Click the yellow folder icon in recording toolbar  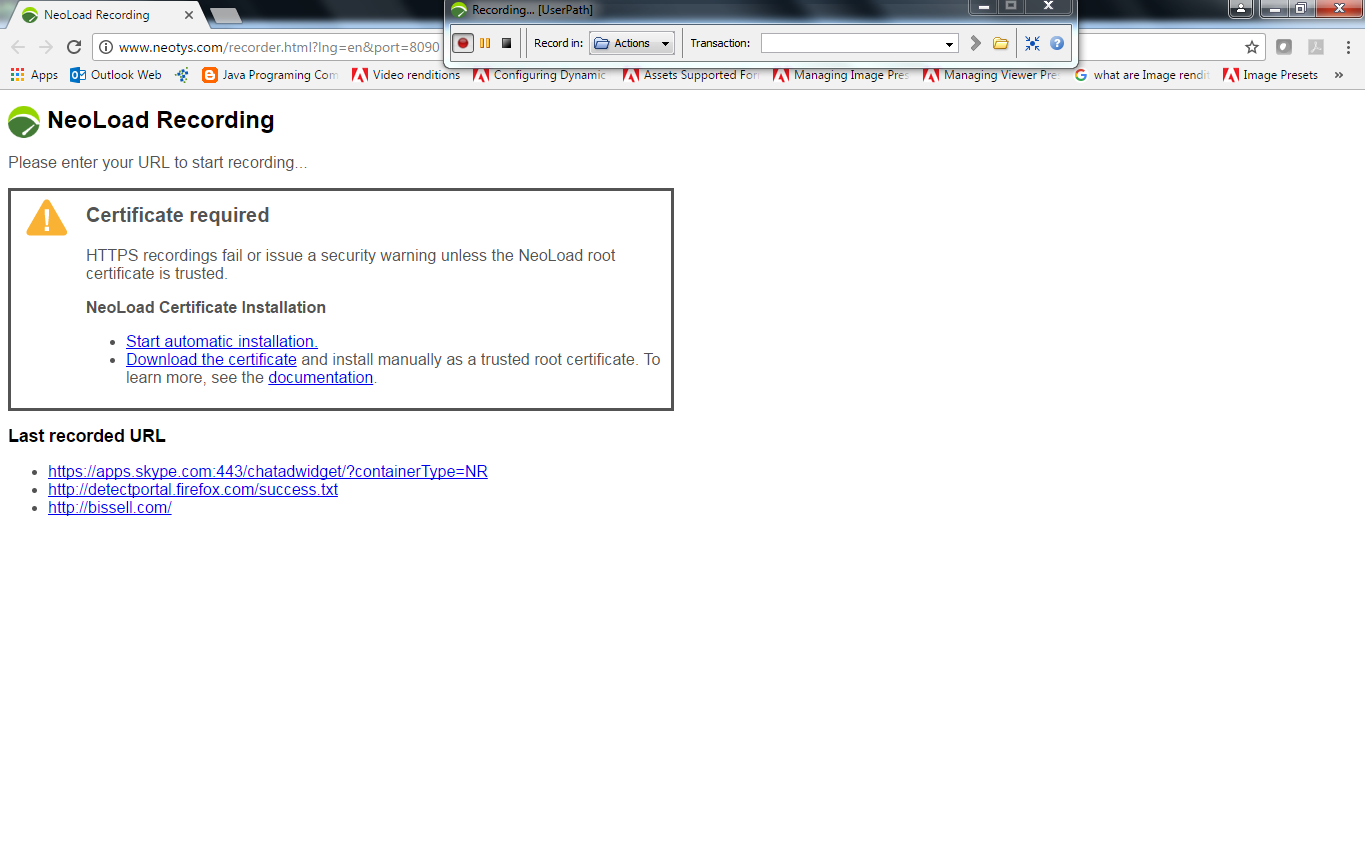tap(1000, 43)
